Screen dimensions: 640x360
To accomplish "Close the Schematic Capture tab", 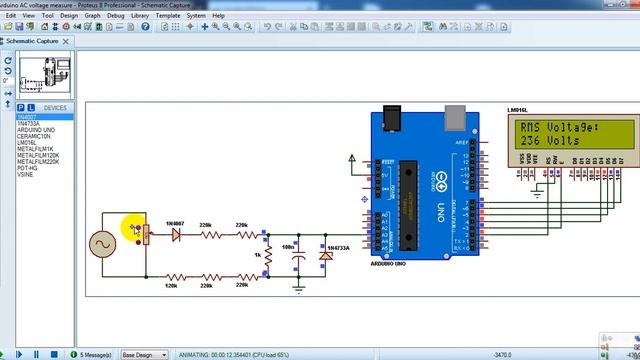I will tap(66, 41).
